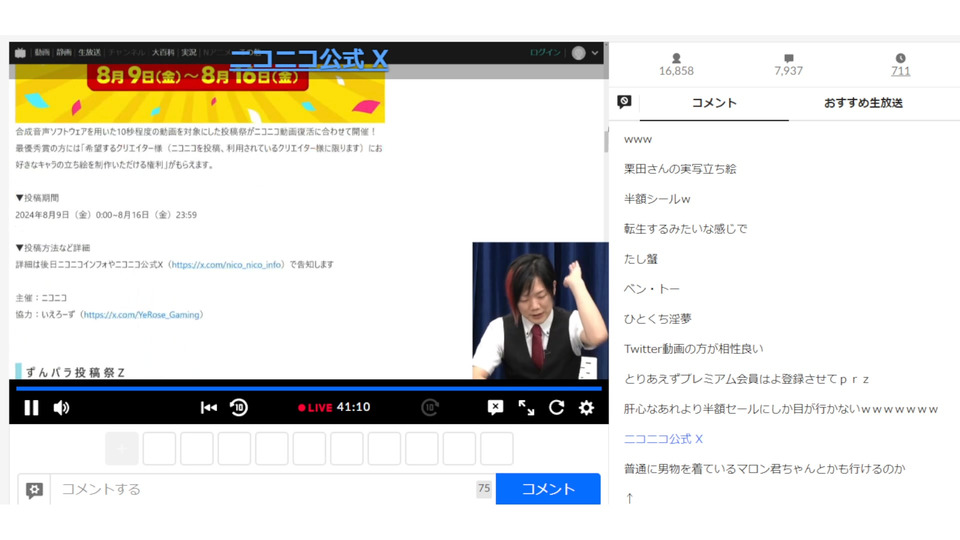Select comment ベン・トー

(651, 289)
